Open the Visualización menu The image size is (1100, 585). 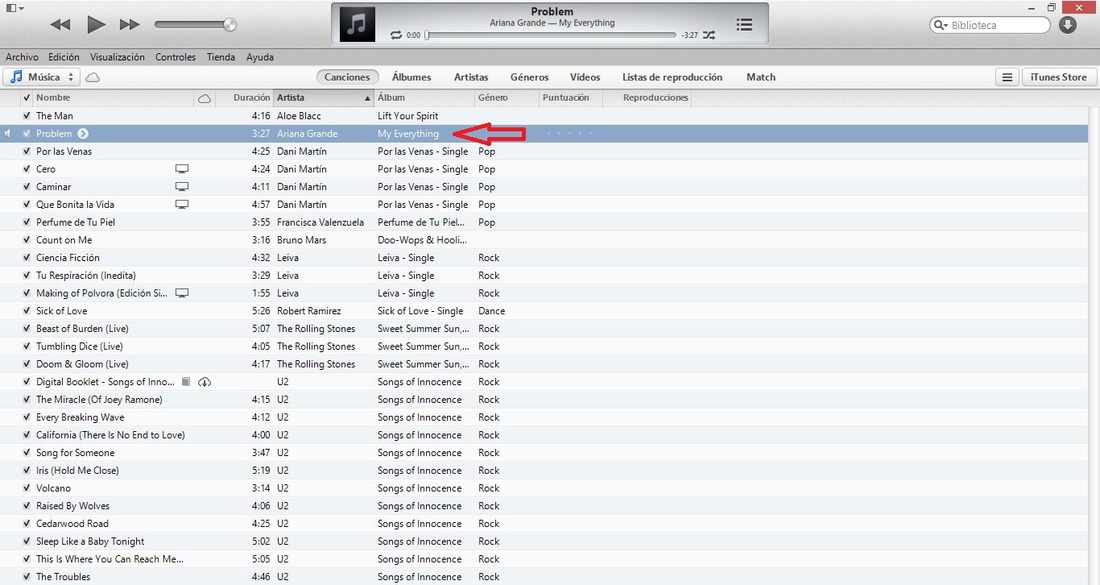pos(117,58)
